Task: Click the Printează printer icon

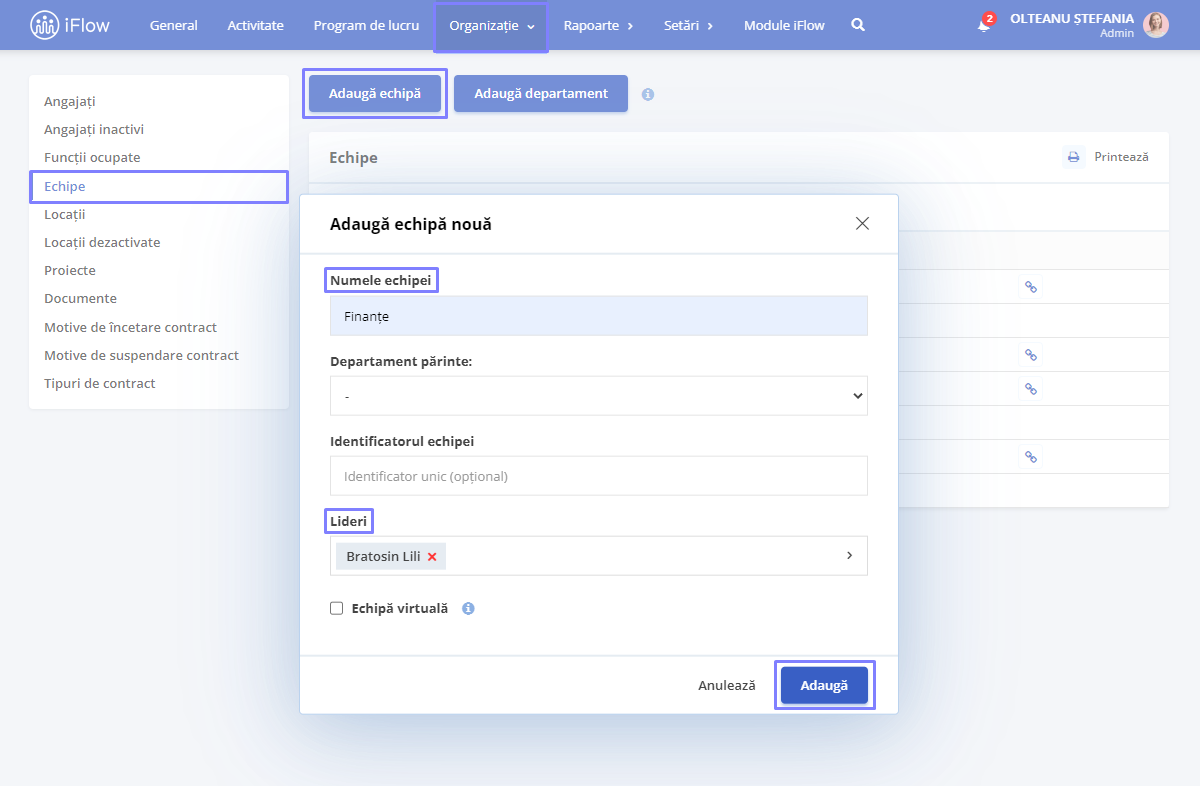Action: coord(1073,157)
